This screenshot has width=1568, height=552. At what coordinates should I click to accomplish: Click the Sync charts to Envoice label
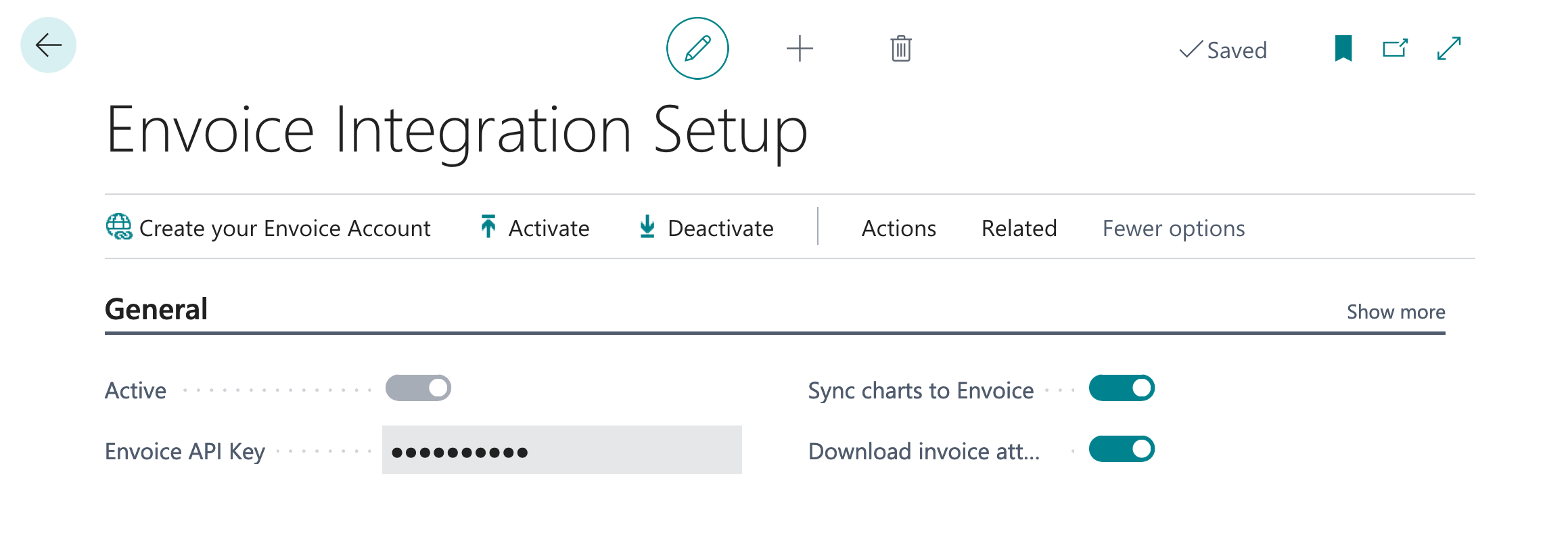(921, 390)
